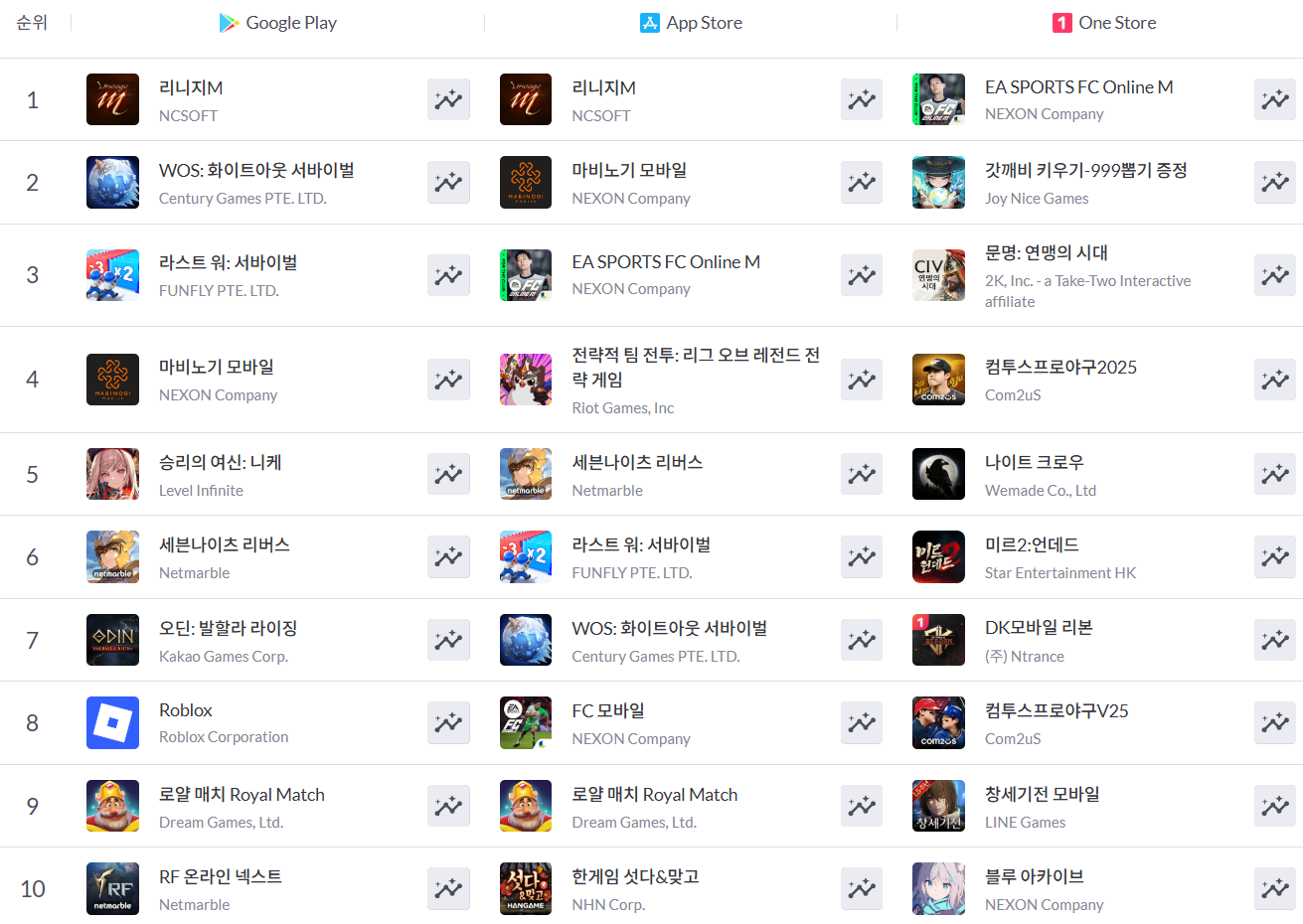Image resolution: width=1303 pixels, height=924 pixels.
Task: Open trend chart for App Store 세븐나이츠 리버스
Action: 862,474
